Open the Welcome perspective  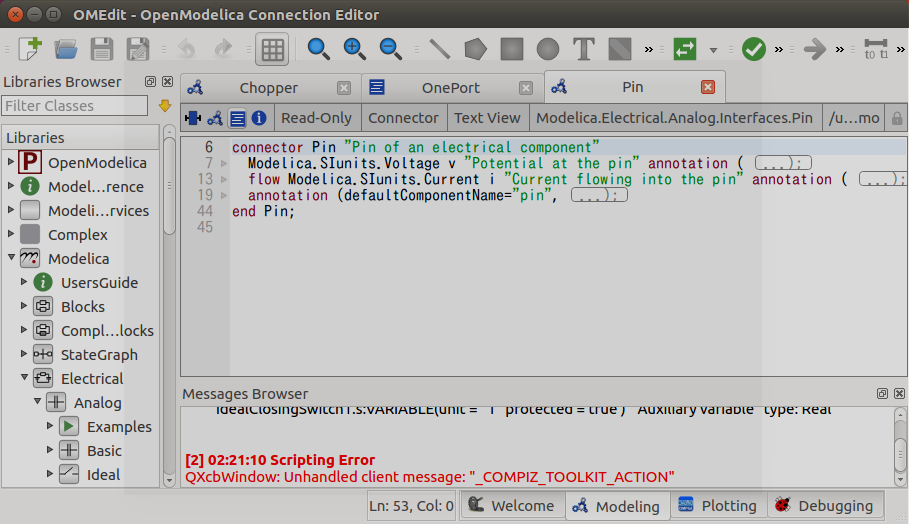point(512,505)
